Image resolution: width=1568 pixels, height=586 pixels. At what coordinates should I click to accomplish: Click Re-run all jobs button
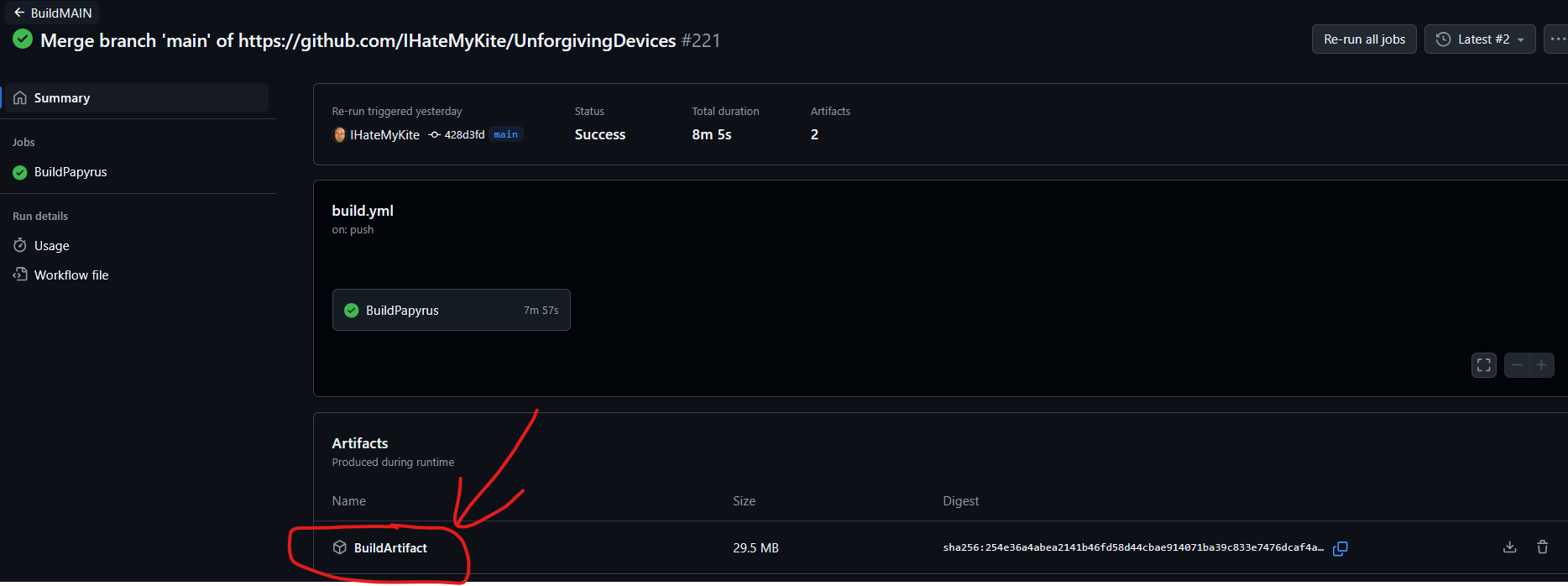click(x=1364, y=39)
